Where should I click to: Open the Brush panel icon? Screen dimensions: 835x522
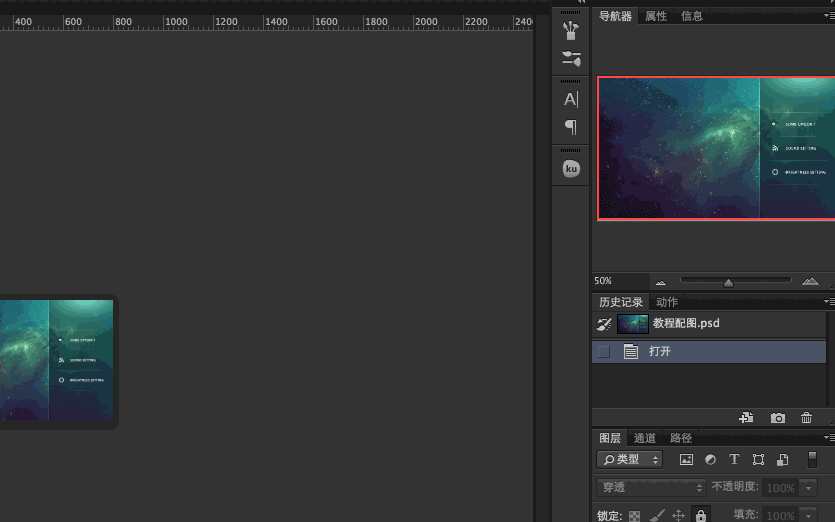click(571, 30)
